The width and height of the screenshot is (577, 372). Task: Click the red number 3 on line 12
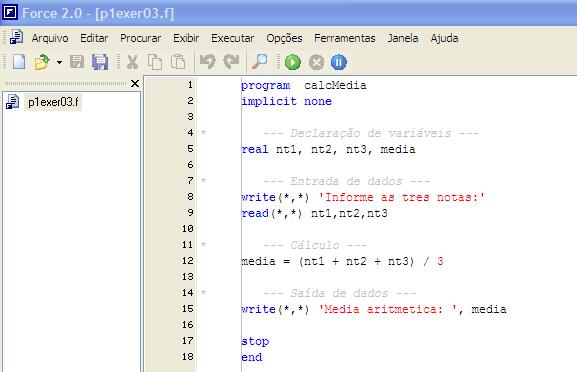click(x=440, y=261)
